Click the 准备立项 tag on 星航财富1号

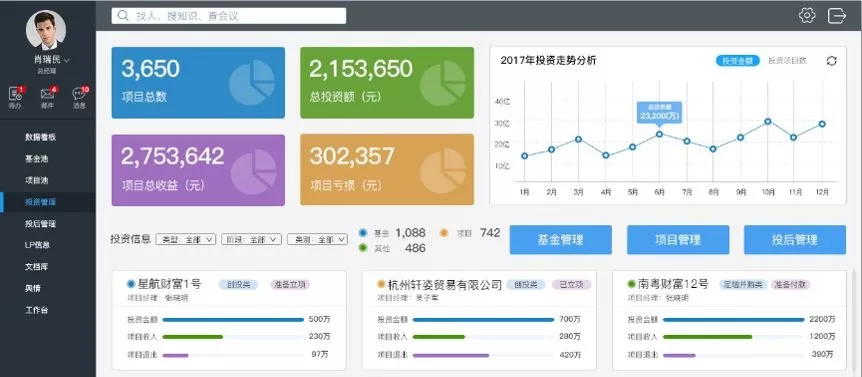pos(290,285)
